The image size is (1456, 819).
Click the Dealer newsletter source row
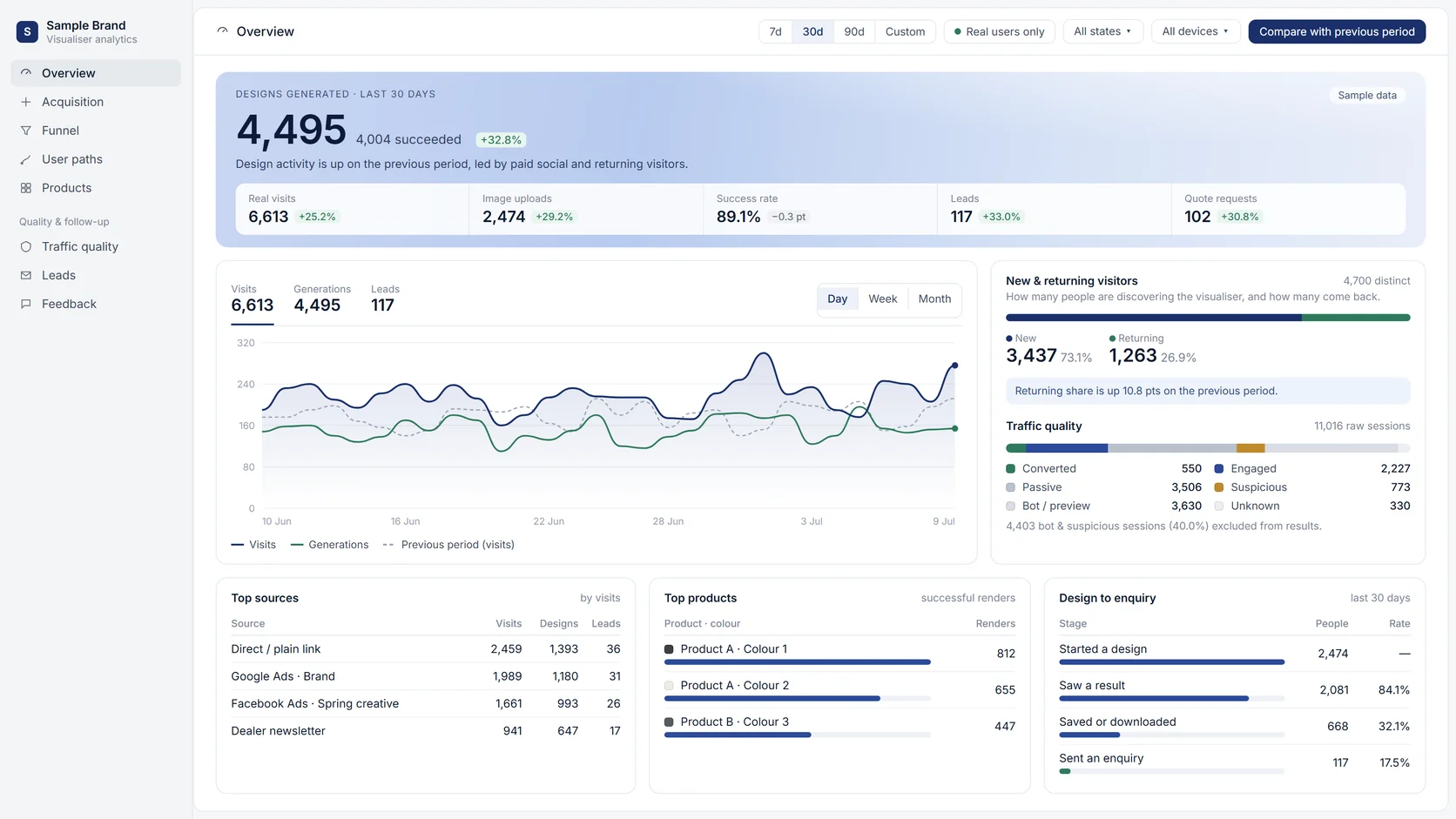click(x=426, y=731)
